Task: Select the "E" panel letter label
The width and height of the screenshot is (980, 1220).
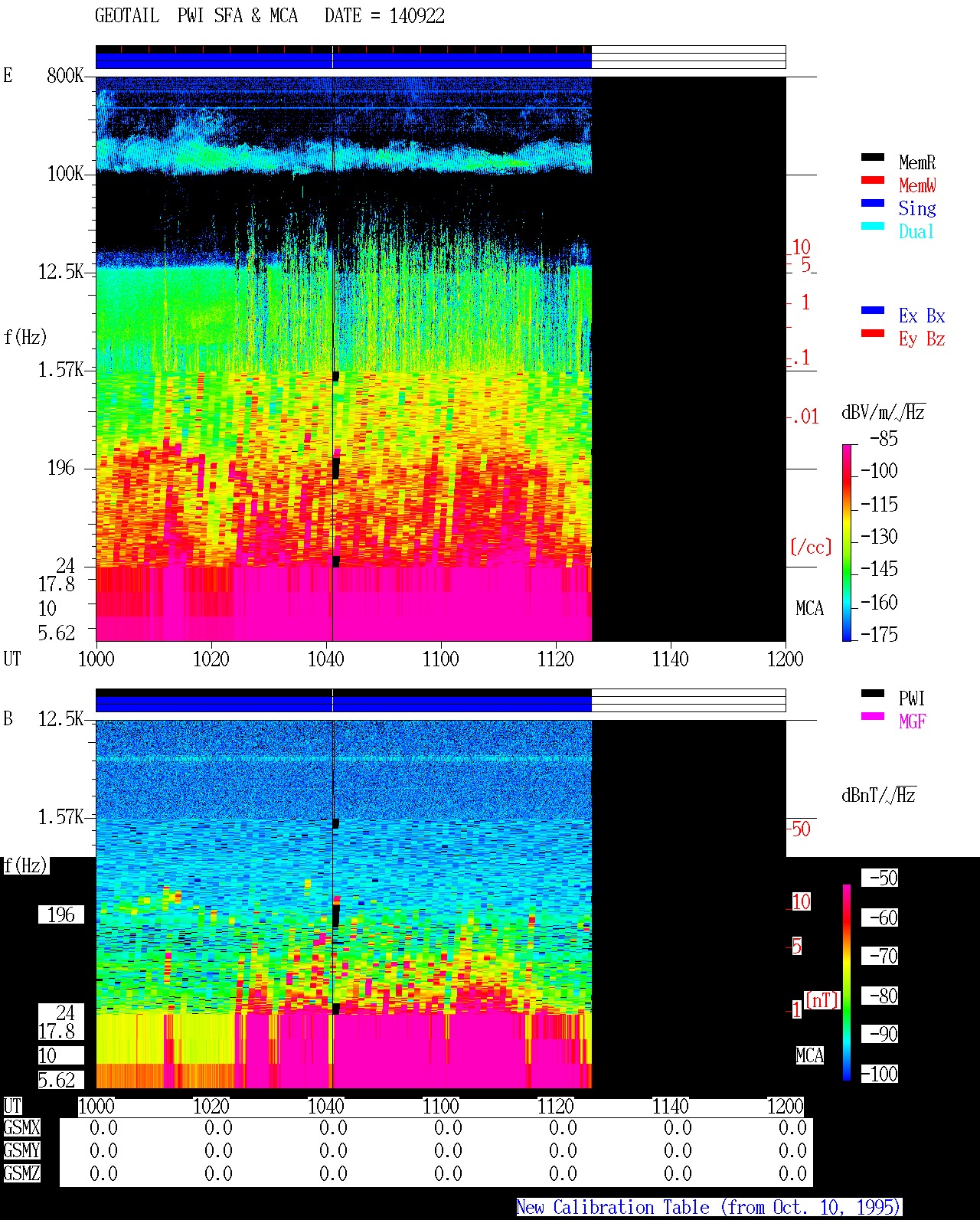Action: (8, 75)
